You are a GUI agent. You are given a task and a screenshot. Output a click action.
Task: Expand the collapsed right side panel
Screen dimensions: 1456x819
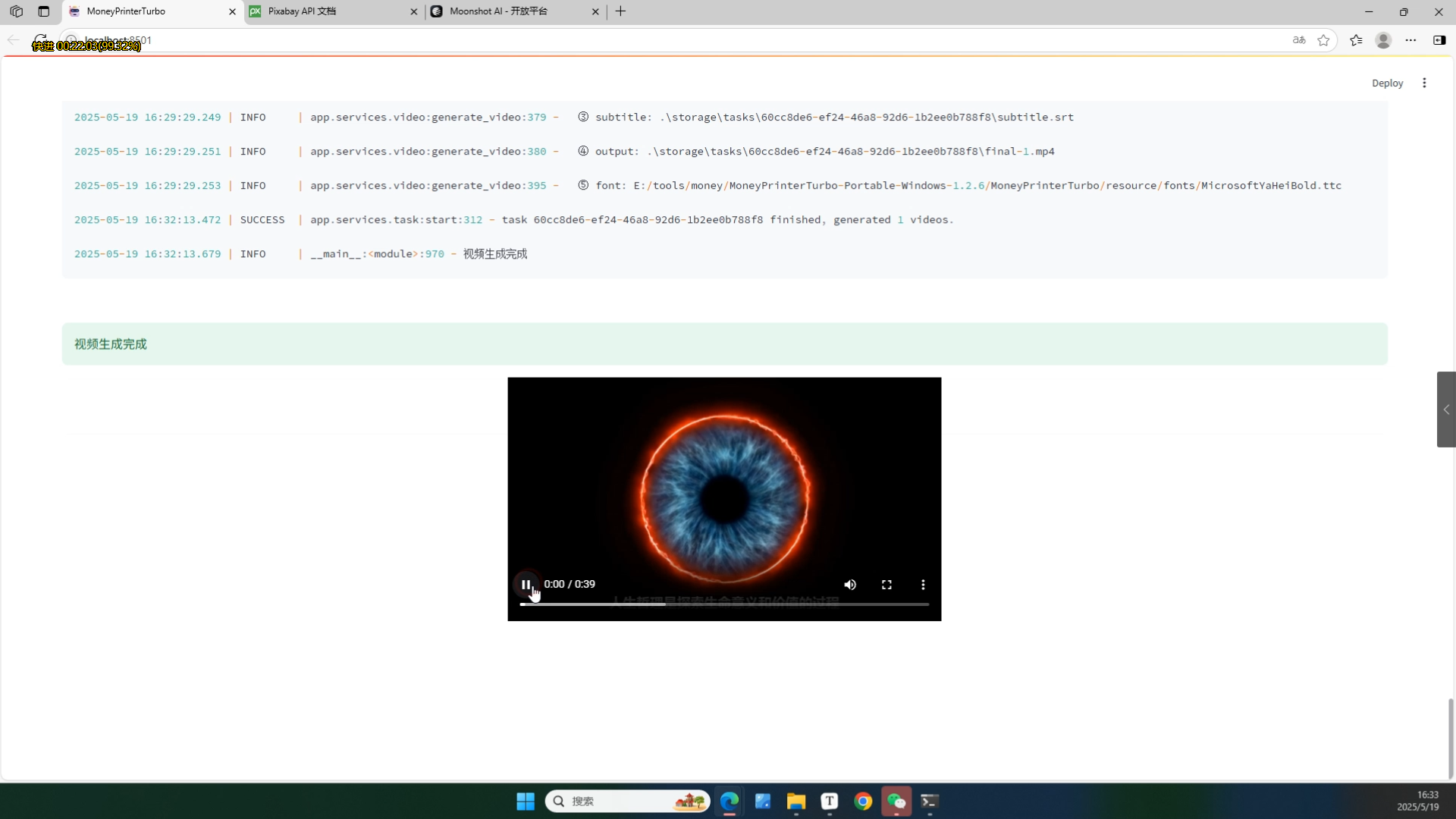click(x=1446, y=409)
